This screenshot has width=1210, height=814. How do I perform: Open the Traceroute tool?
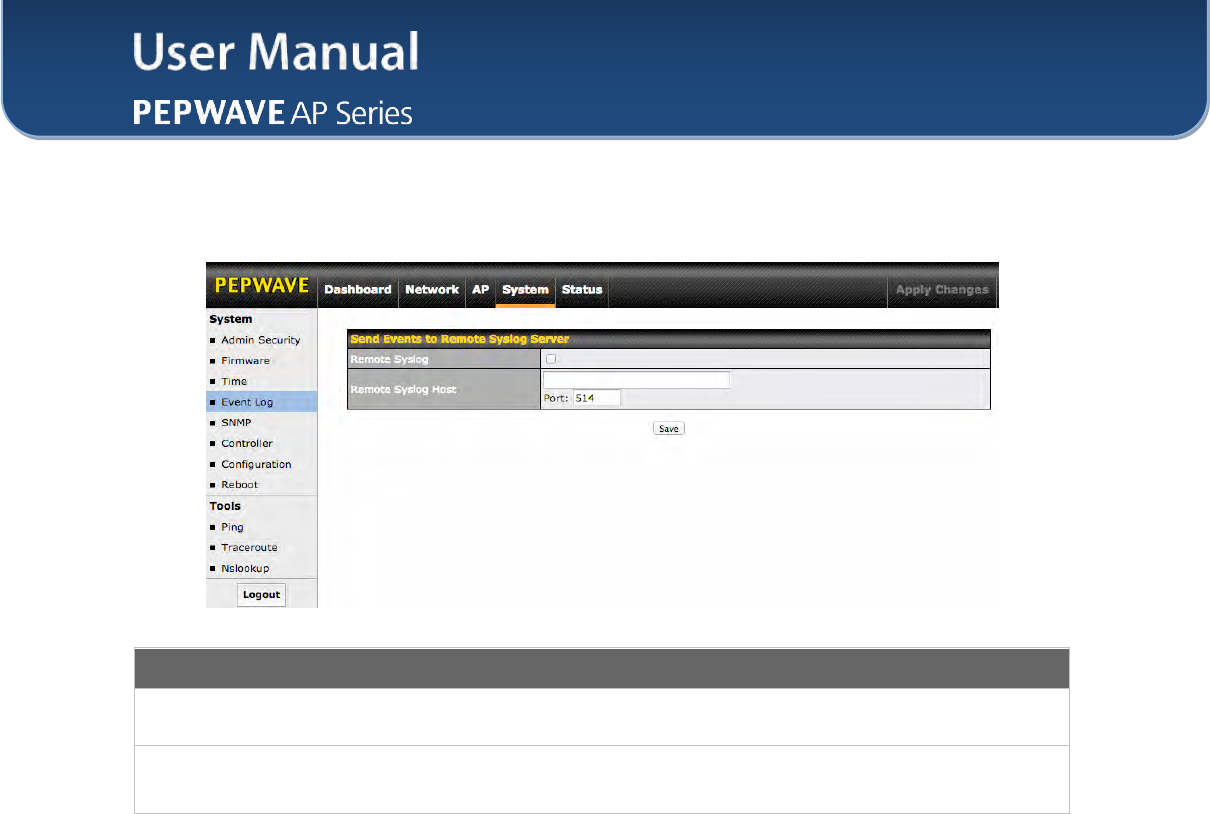[x=250, y=547]
